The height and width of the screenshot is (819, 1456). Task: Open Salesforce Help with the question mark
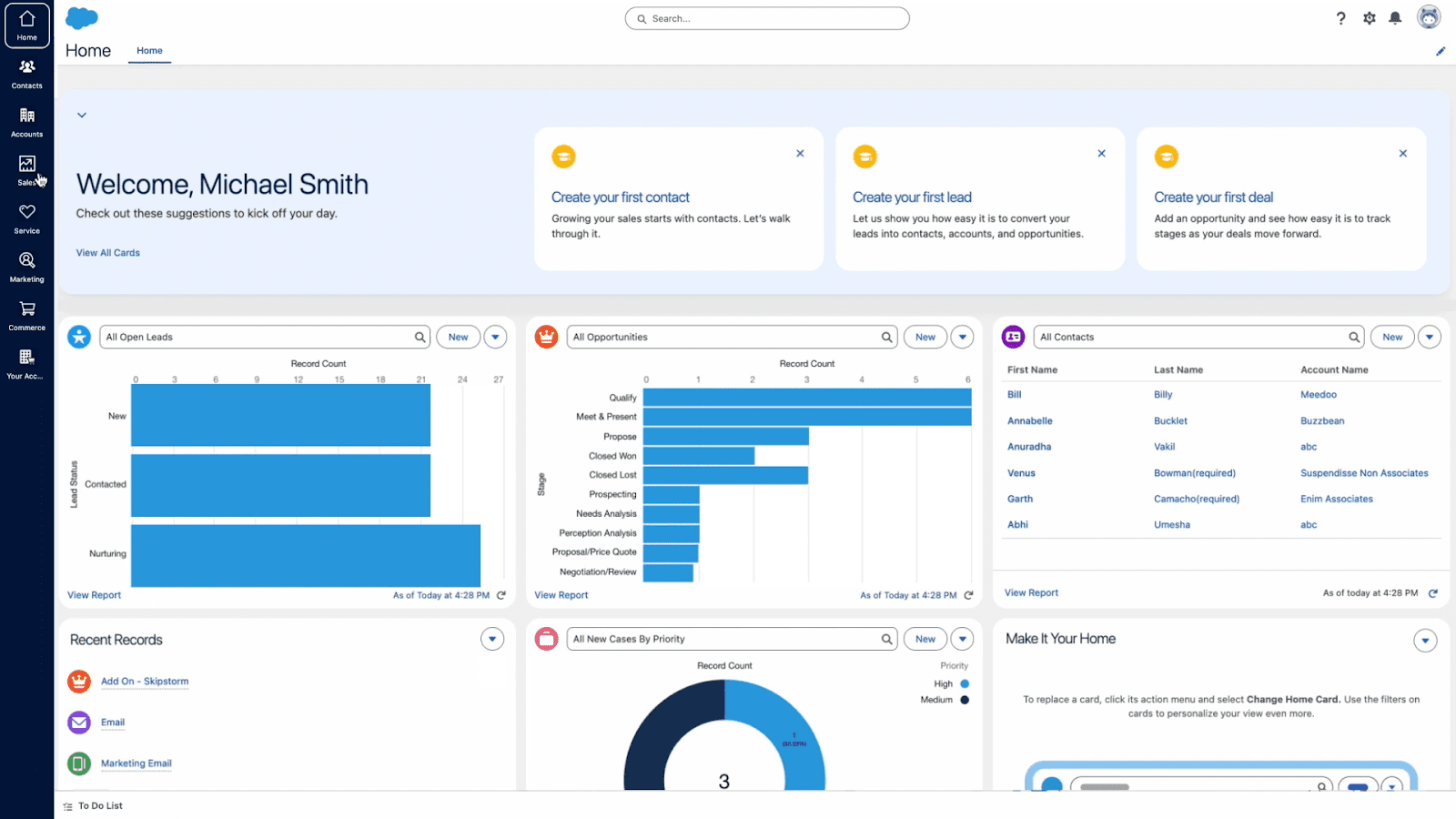[1341, 17]
